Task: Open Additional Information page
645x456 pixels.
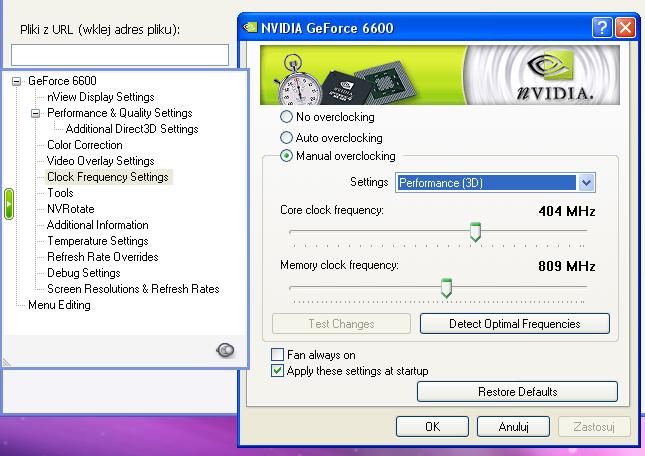Action: click(x=97, y=225)
